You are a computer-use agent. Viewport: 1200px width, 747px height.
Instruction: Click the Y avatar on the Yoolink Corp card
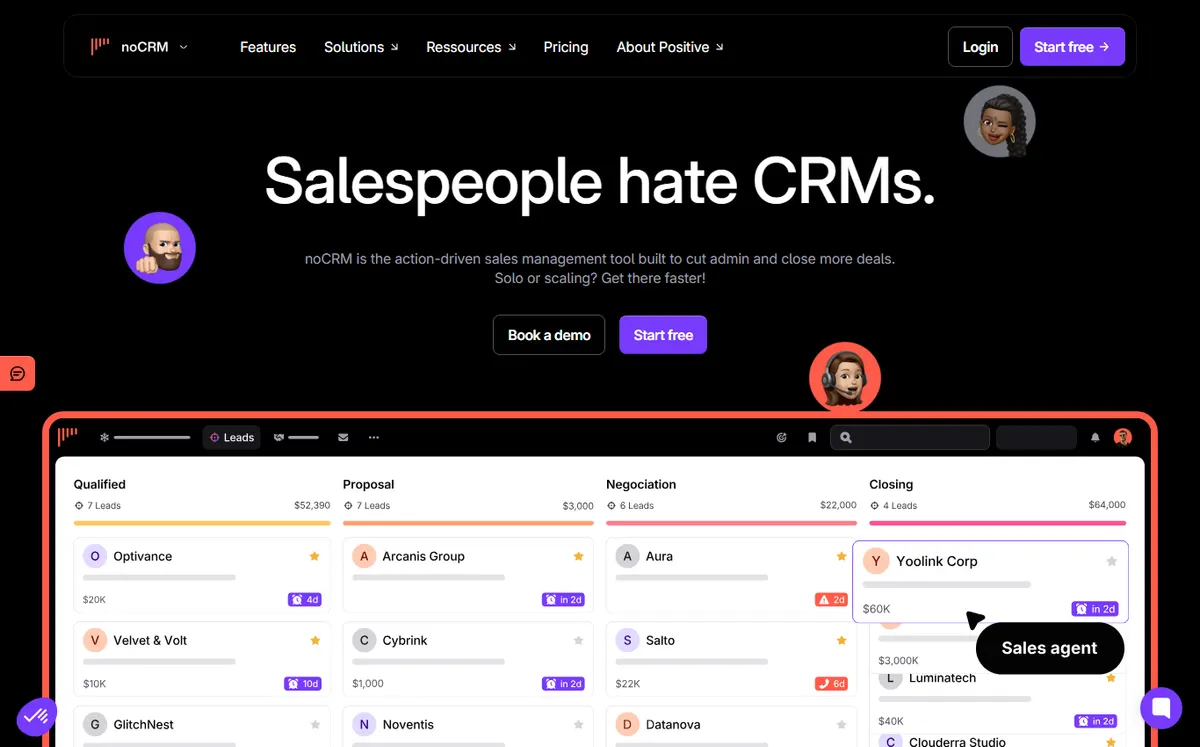coord(876,561)
